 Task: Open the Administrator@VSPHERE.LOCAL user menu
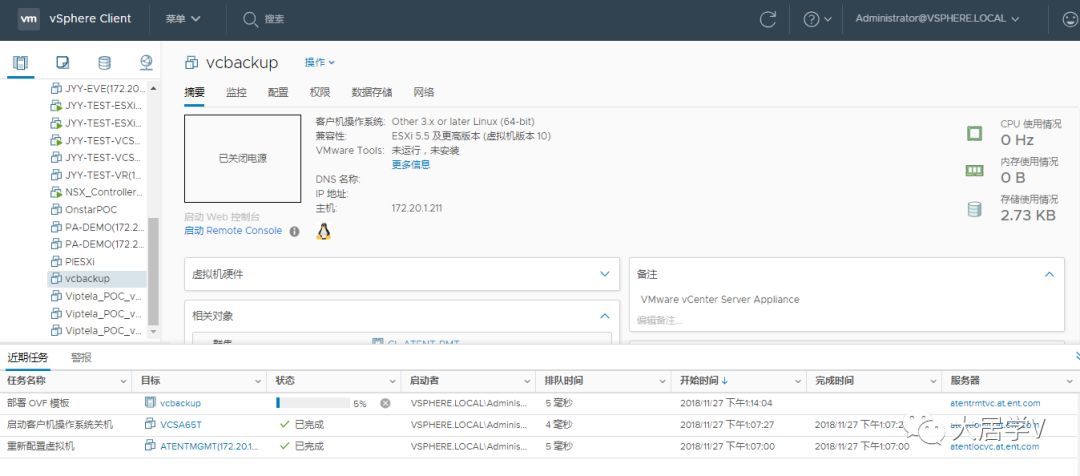tap(937, 19)
